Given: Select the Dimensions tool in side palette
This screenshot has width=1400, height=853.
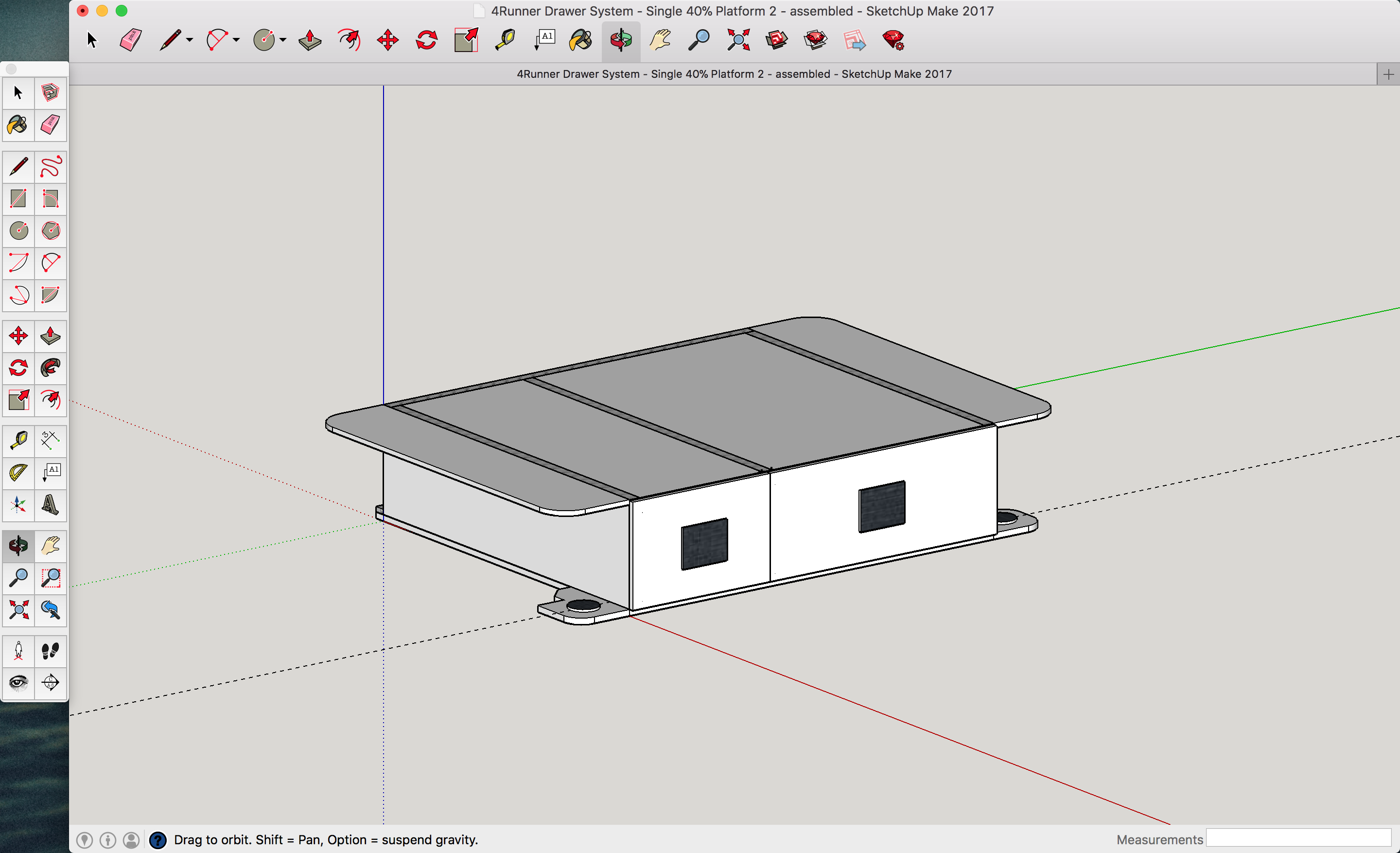Looking at the screenshot, I should [51, 441].
